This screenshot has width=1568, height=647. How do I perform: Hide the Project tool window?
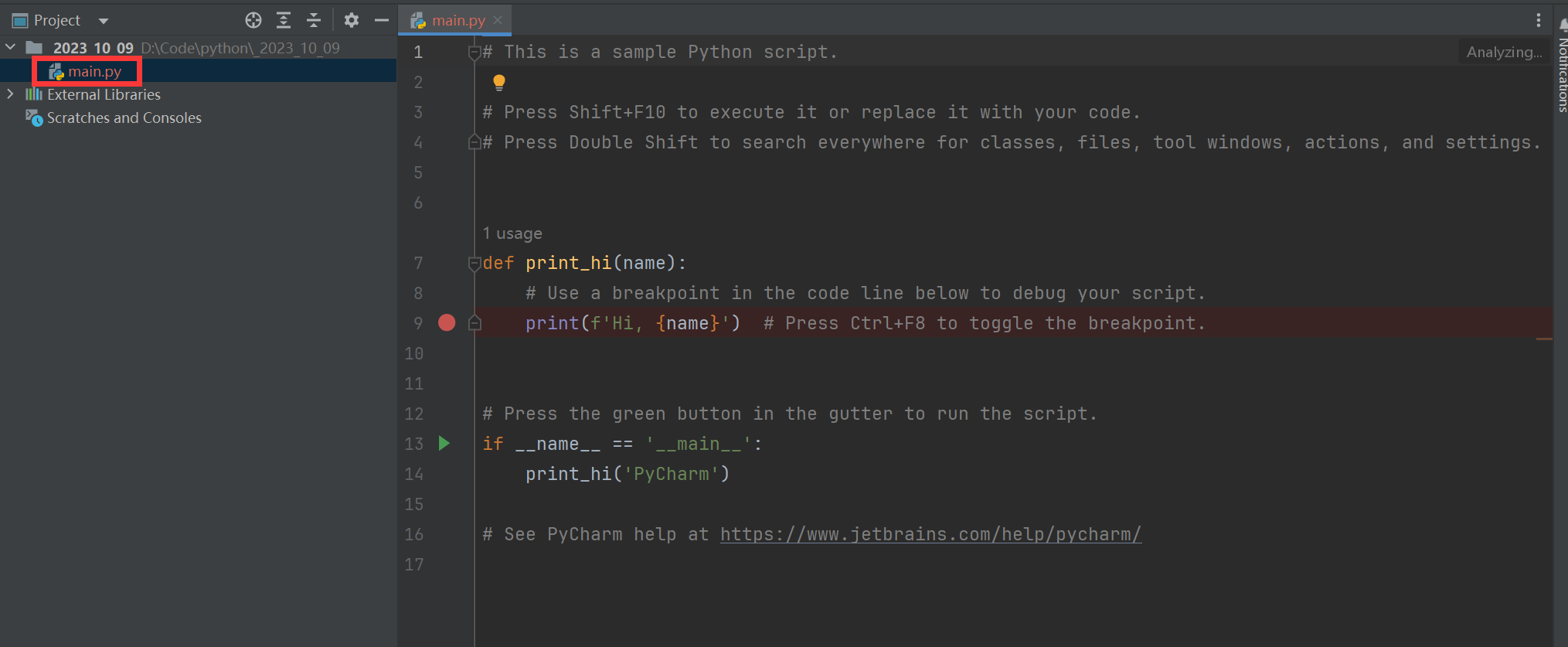pyautogui.click(x=382, y=20)
